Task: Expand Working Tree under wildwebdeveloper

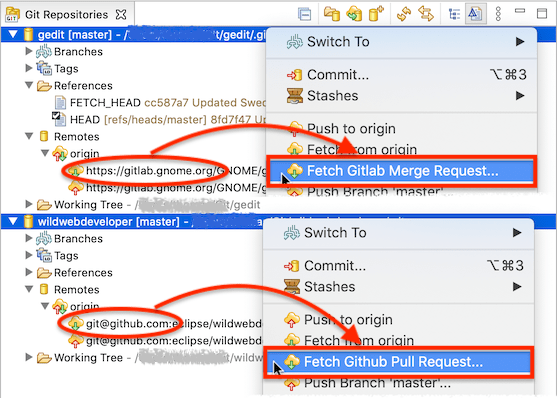Action: 29,357
